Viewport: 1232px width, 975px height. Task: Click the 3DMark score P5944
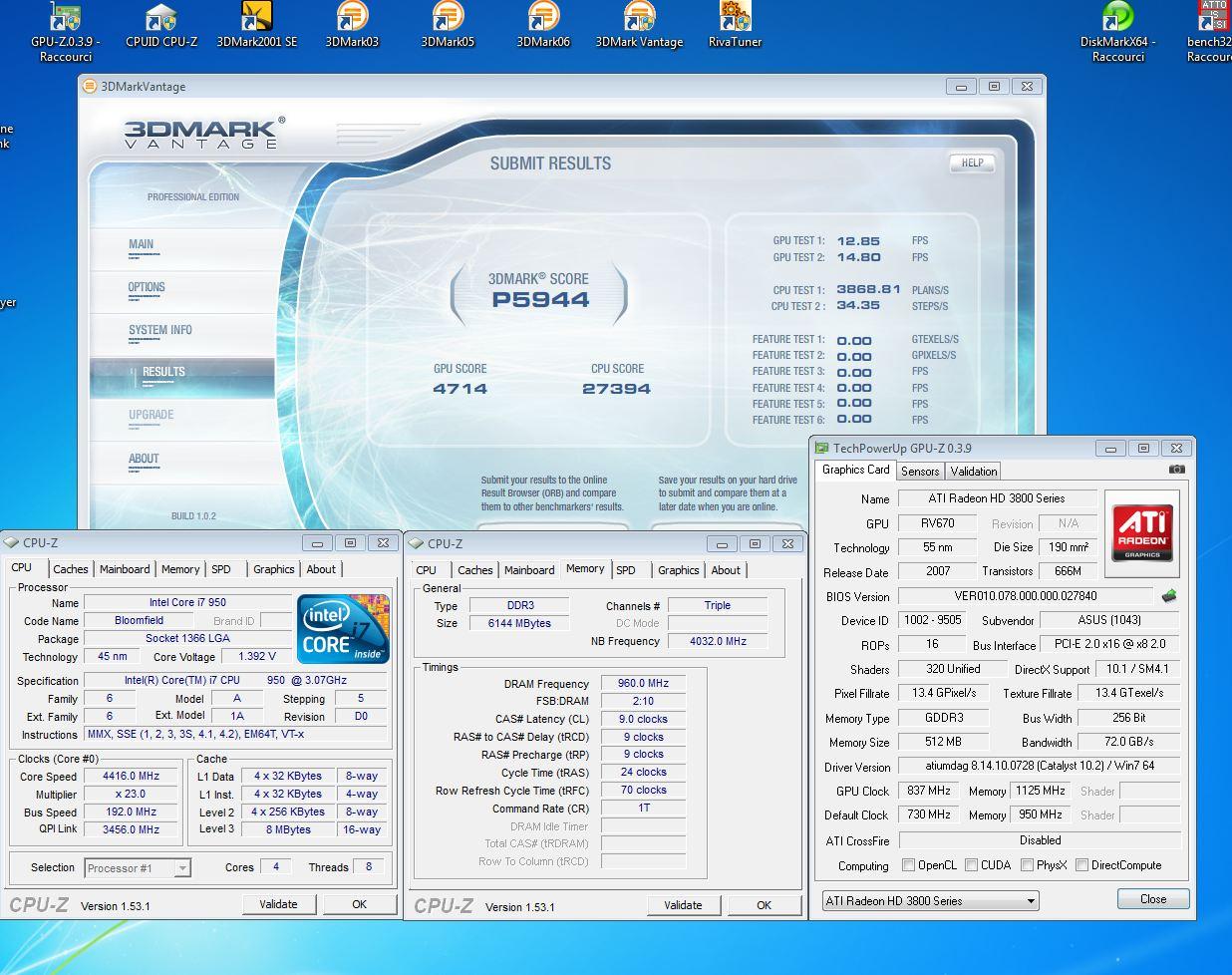pyautogui.click(x=540, y=300)
